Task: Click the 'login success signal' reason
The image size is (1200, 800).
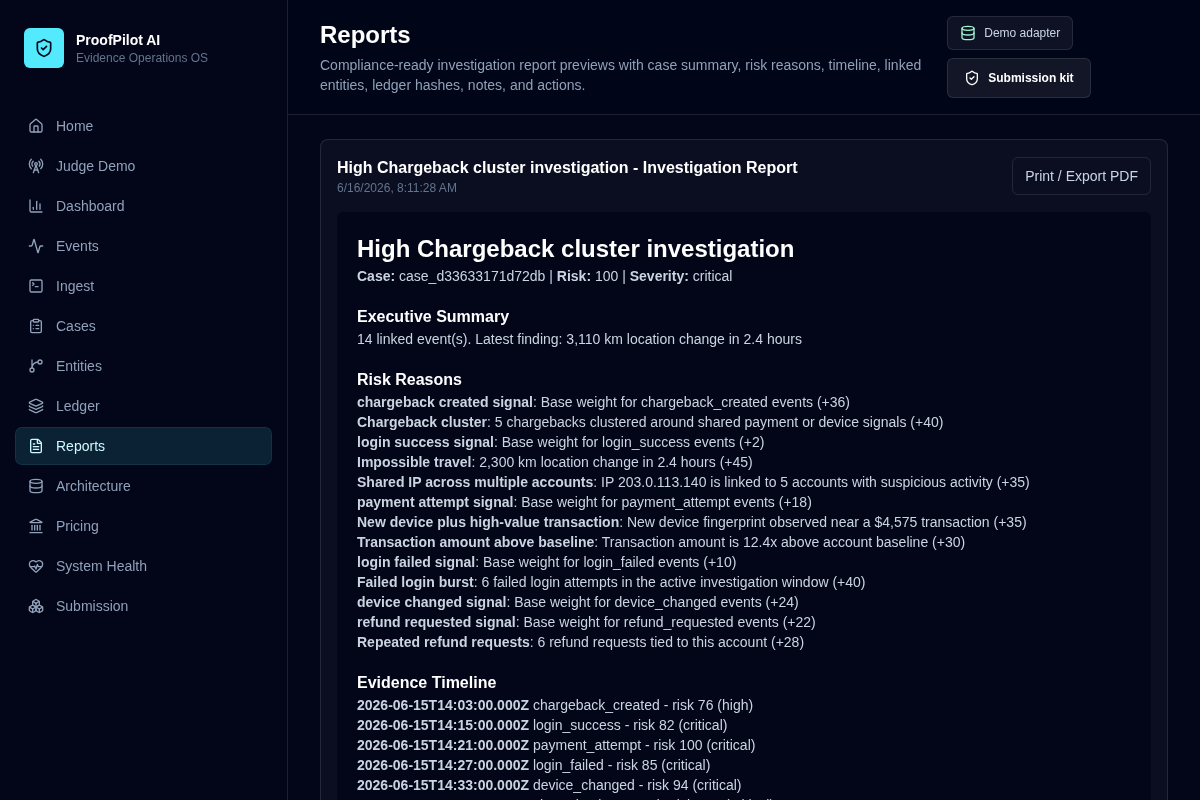Action: (560, 442)
